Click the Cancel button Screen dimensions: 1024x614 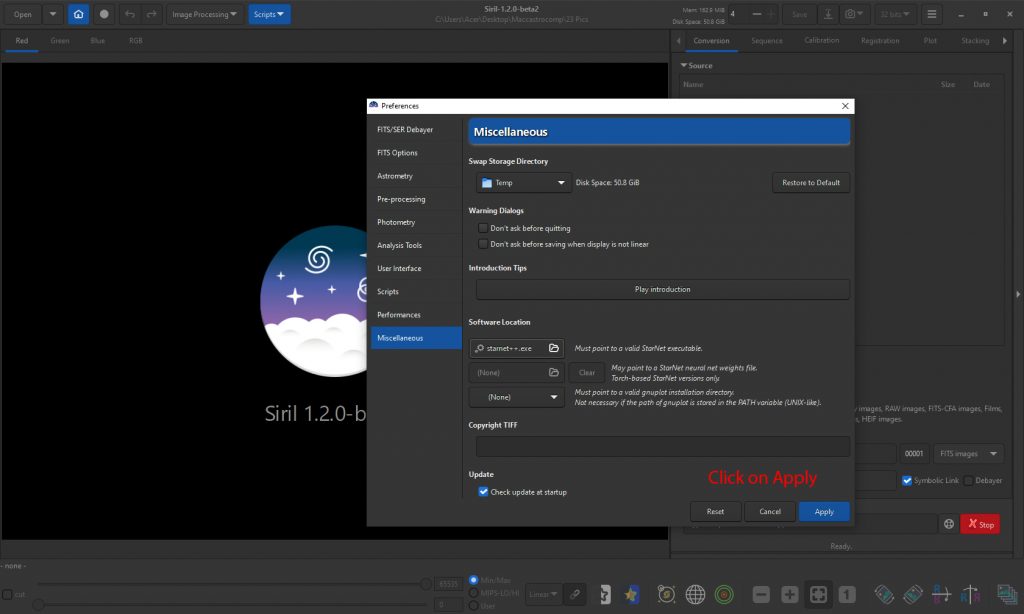point(770,511)
